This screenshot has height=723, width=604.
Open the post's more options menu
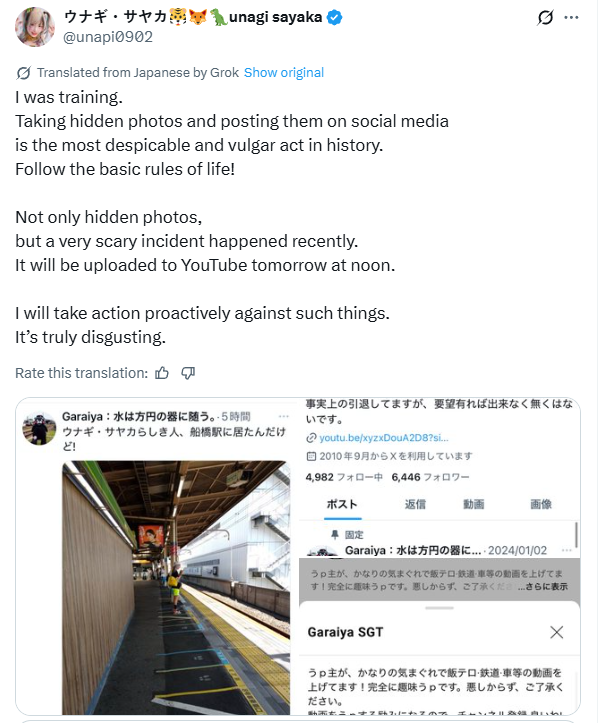click(x=571, y=17)
